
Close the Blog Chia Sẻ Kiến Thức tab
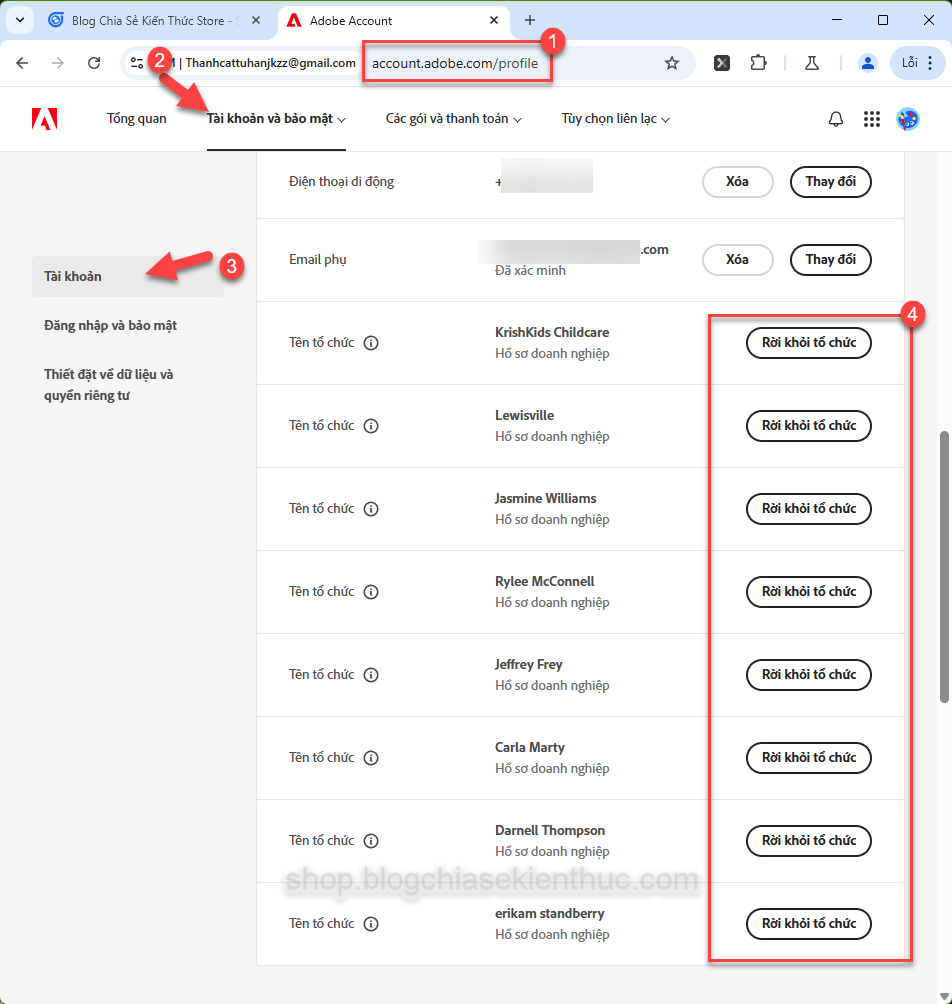[x=255, y=20]
